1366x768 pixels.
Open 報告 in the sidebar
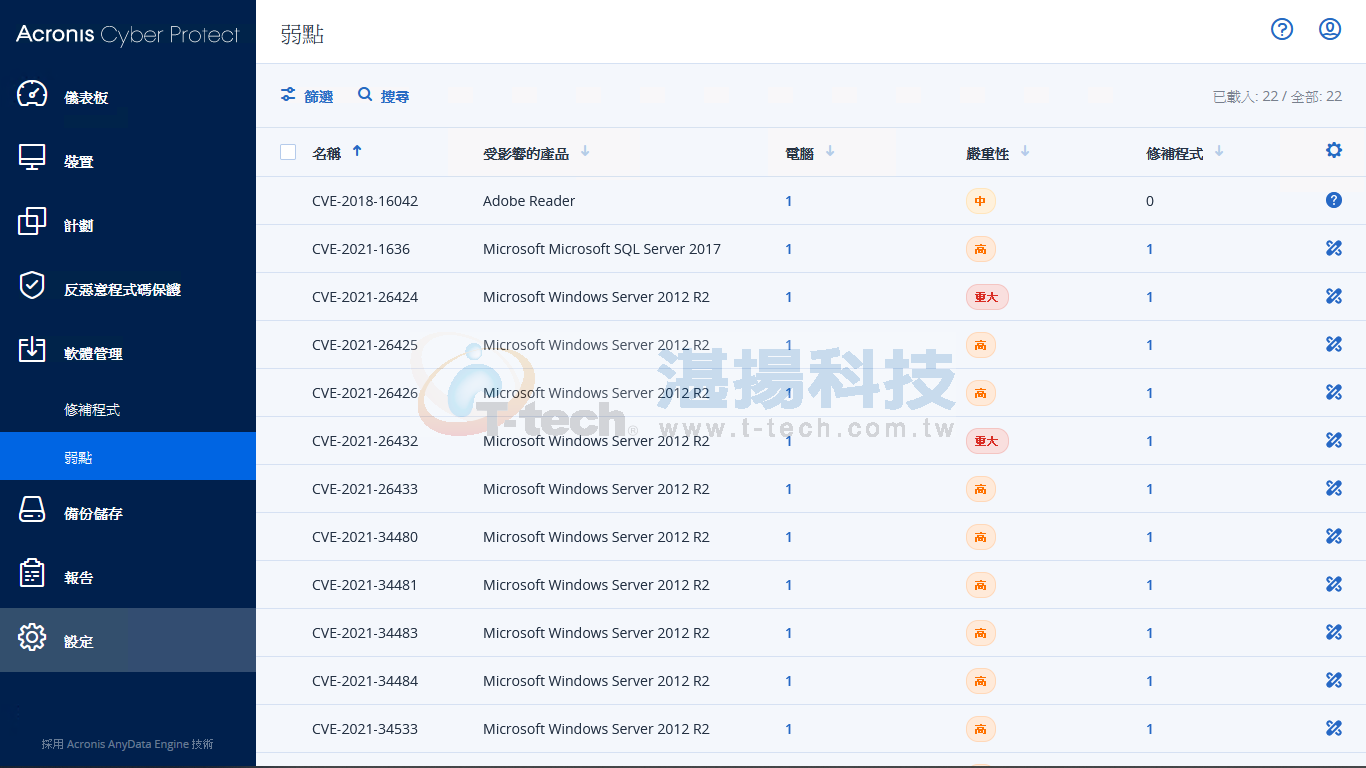pos(128,576)
